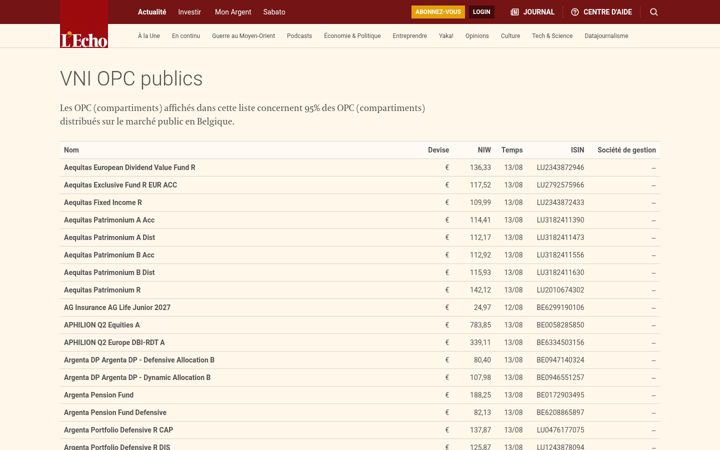Select ISIN LU2792575966
This screenshot has height=450, width=720.
tap(560, 185)
